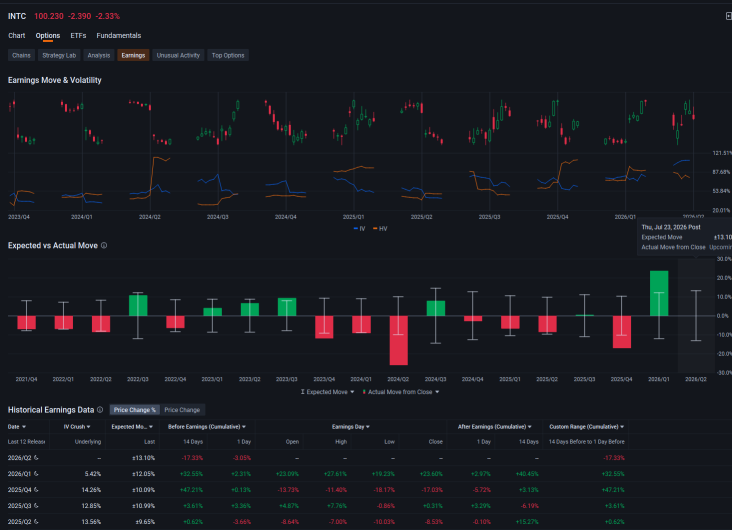Open the Analysis sub-tab
This screenshot has height=530, width=732.
[x=99, y=55]
